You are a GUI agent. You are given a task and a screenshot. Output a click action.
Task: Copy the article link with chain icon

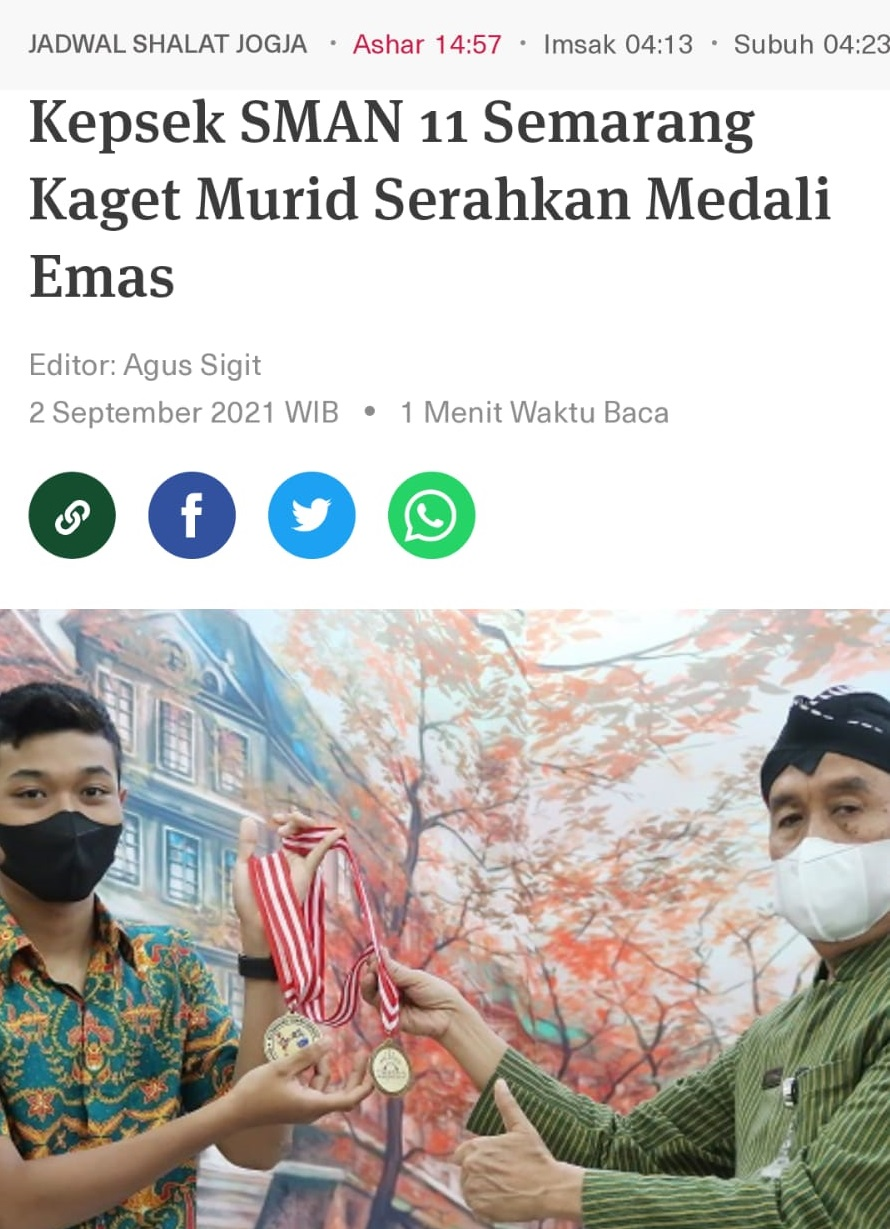pyautogui.click(x=72, y=515)
